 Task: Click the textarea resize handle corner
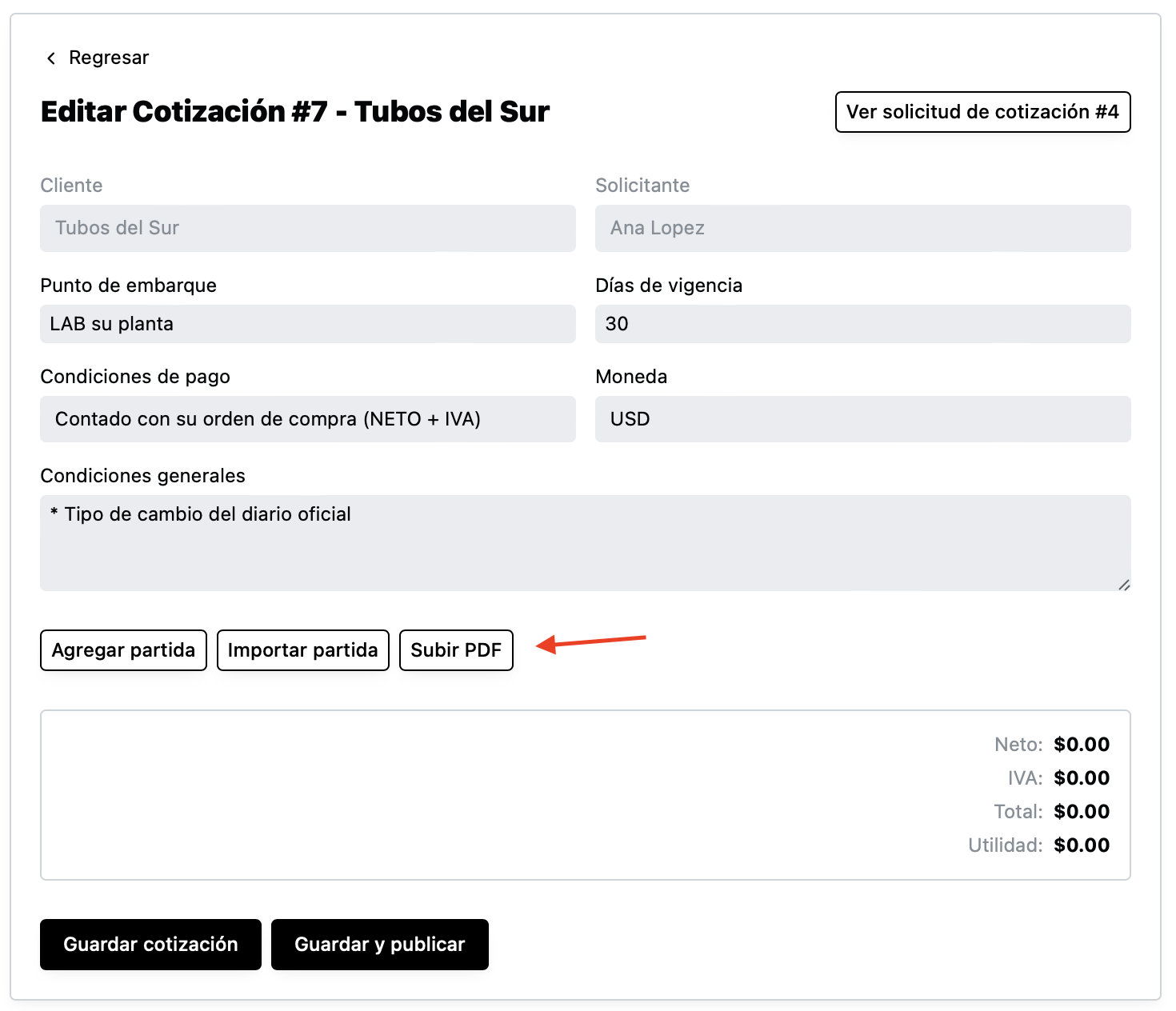tap(1124, 585)
